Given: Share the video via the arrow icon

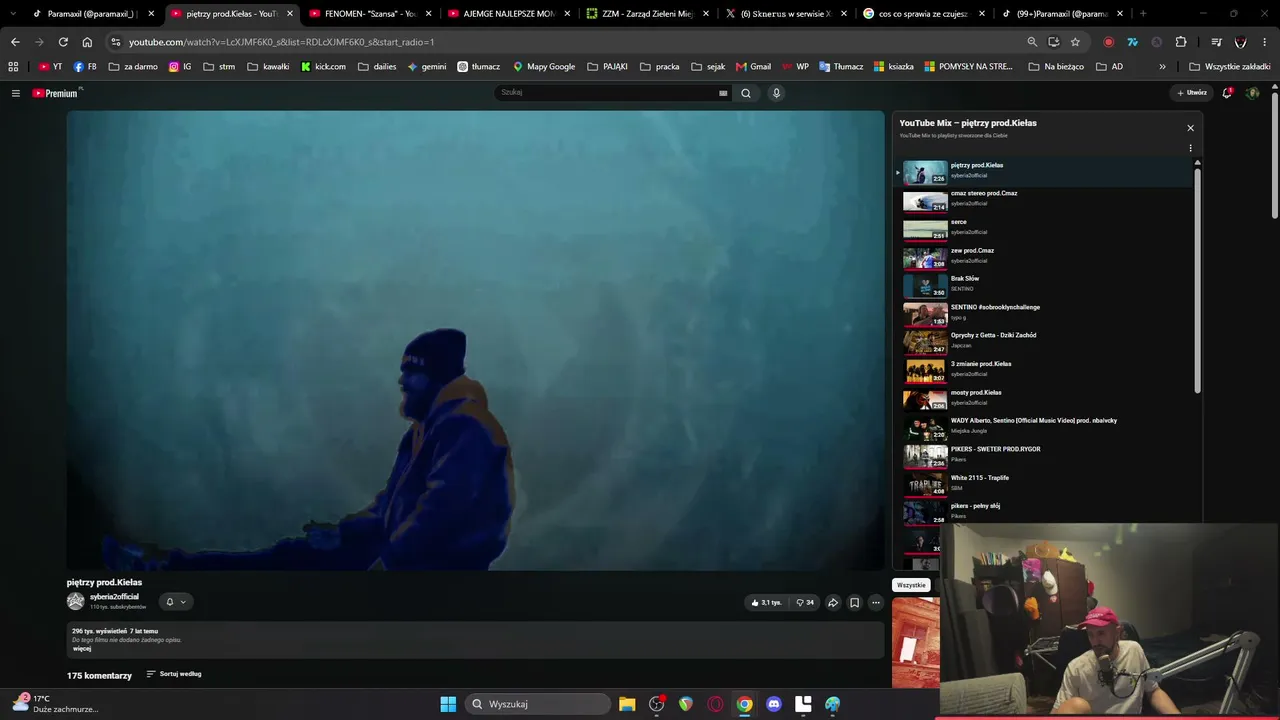Looking at the screenshot, I should [x=832, y=603].
